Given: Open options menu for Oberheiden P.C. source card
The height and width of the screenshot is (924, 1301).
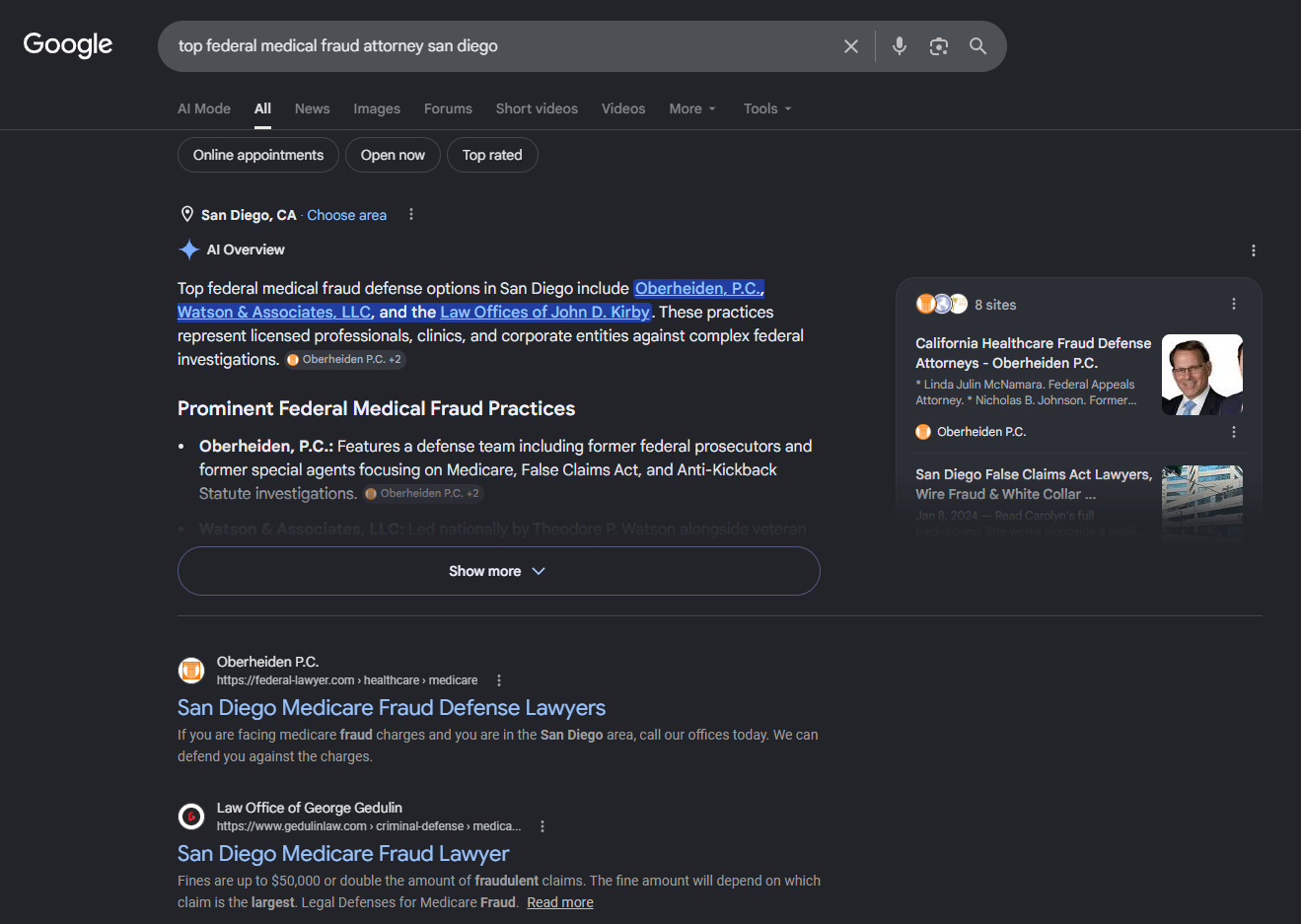Looking at the screenshot, I should [x=1234, y=432].
